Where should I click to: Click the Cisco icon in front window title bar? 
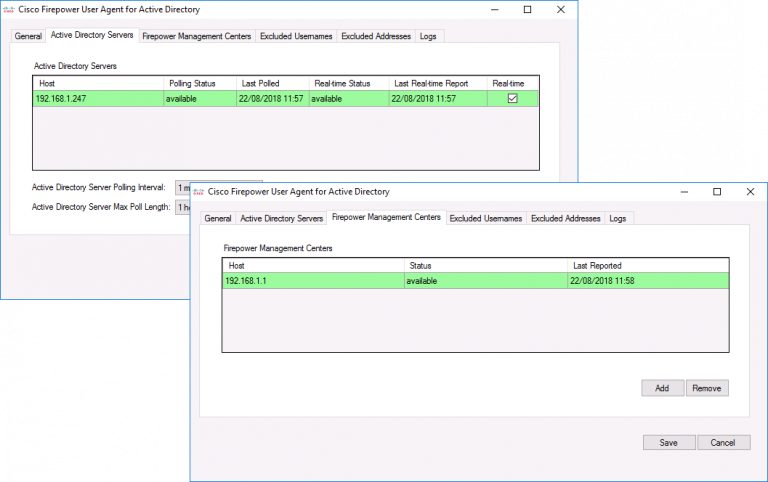point(198,192)
